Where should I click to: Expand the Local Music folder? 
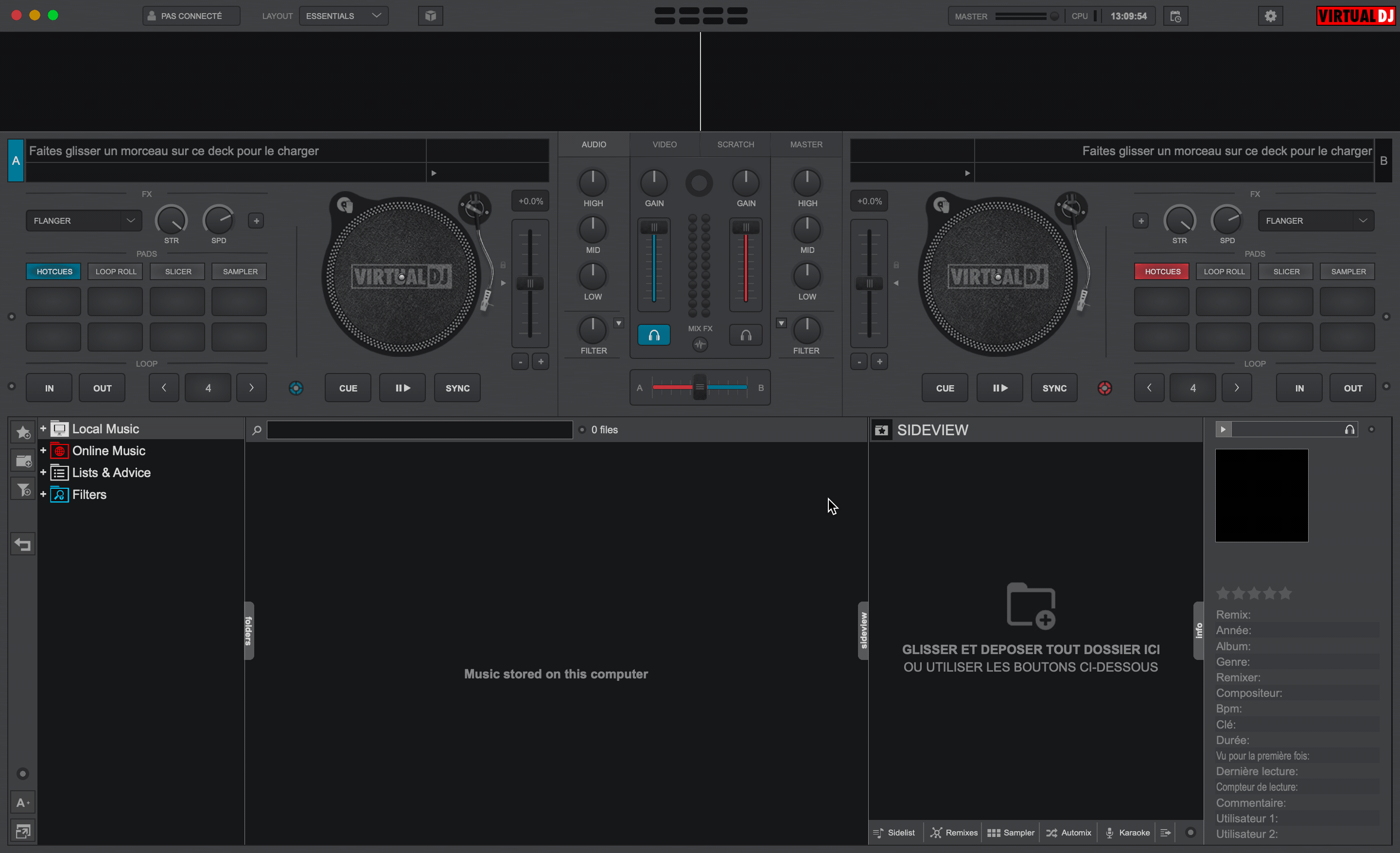coord(43,428)
